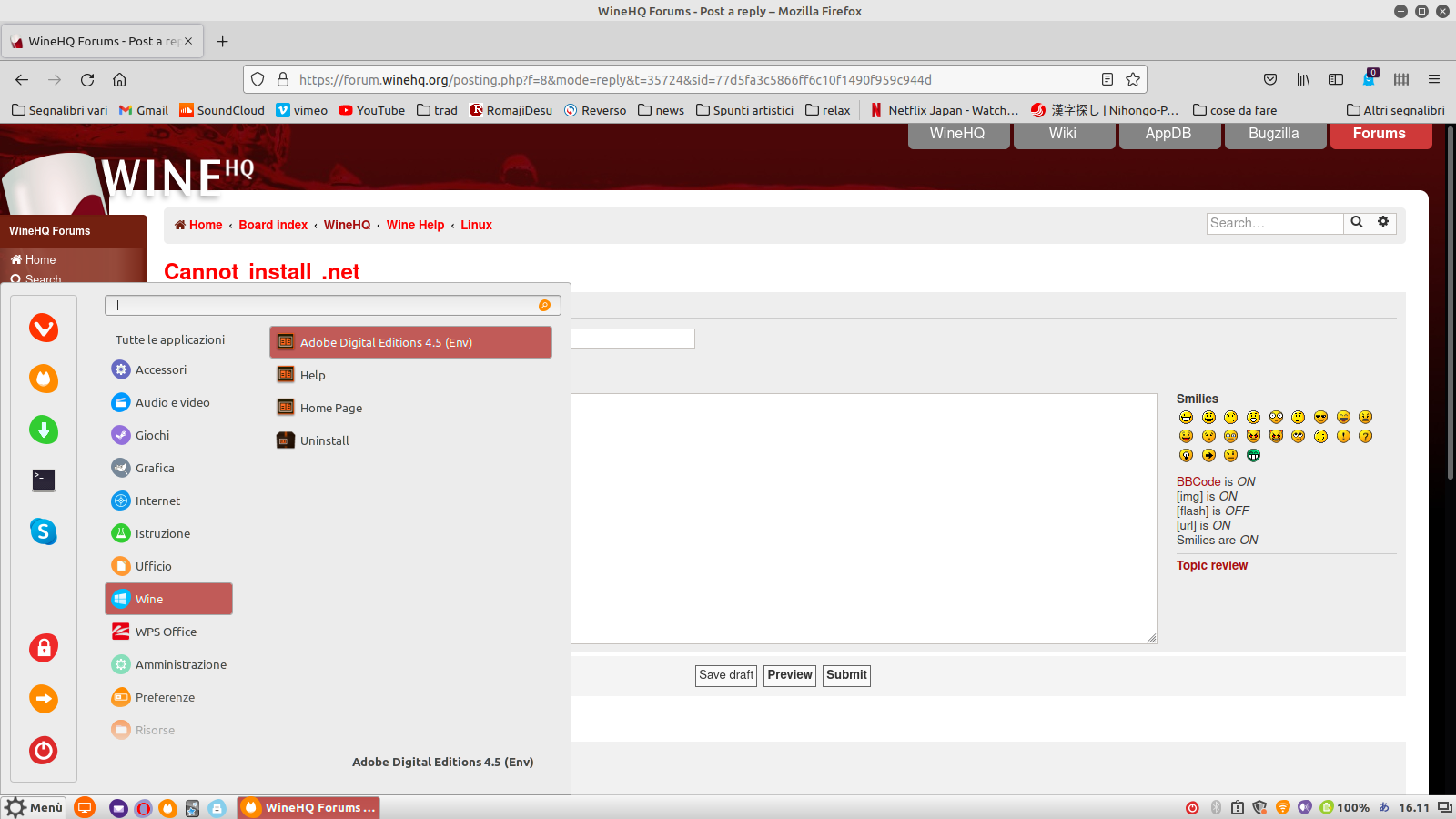
Task: Open the Wine Help entry
Action: point(411,375)
